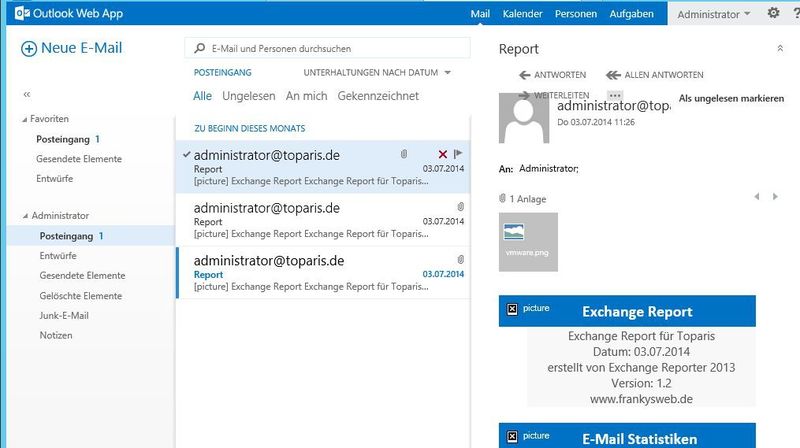This screenshot has height=448, width=800.
Task: Click the Zu Beginn dieses Monats group header
Action: pyautogui.click(x=249, y=128)
